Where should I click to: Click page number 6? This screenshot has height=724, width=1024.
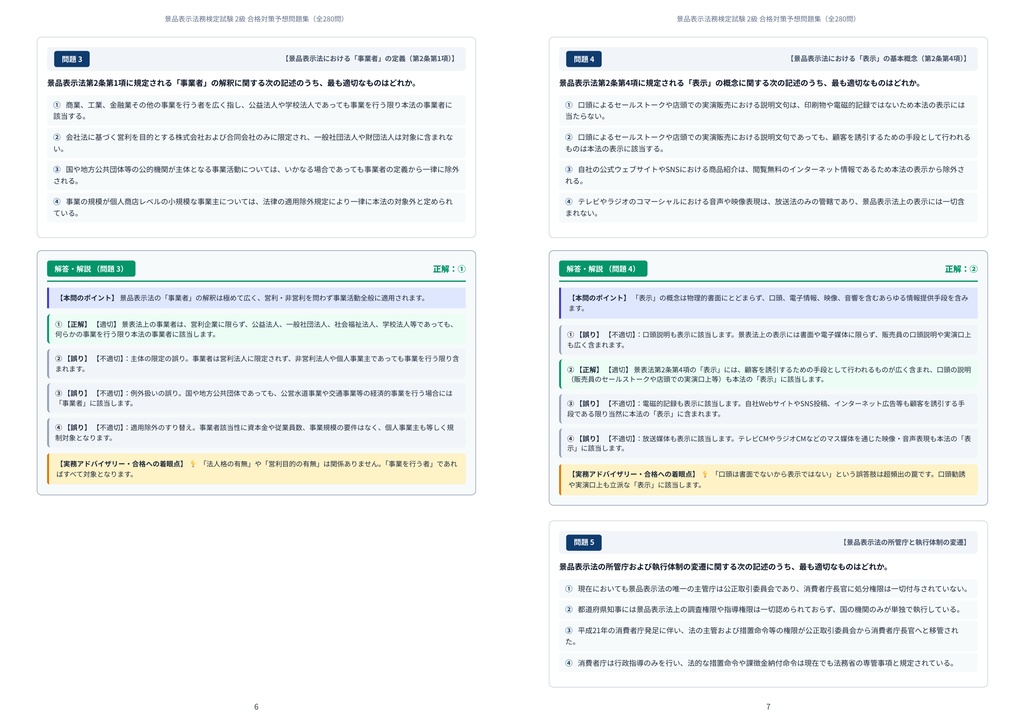pyautogui.click(x=256, y=707)
